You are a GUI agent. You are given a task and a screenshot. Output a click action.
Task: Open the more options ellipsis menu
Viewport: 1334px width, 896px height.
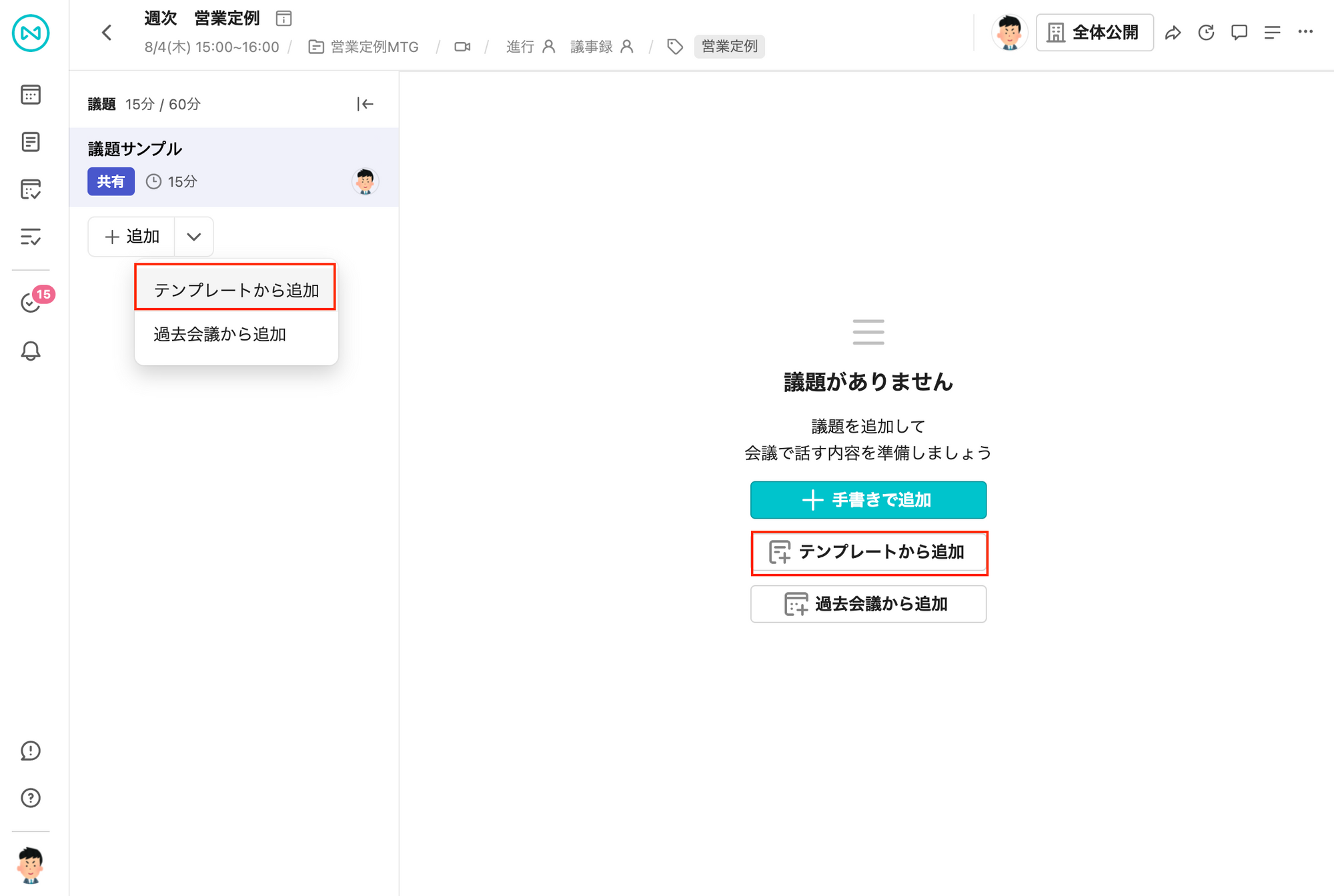pyautogui.click(x=1305, y=31)
